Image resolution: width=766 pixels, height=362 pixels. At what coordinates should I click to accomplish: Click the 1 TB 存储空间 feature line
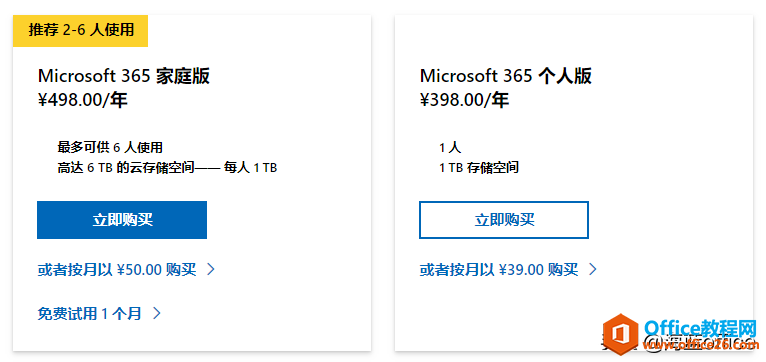click(x=479, y=168)
